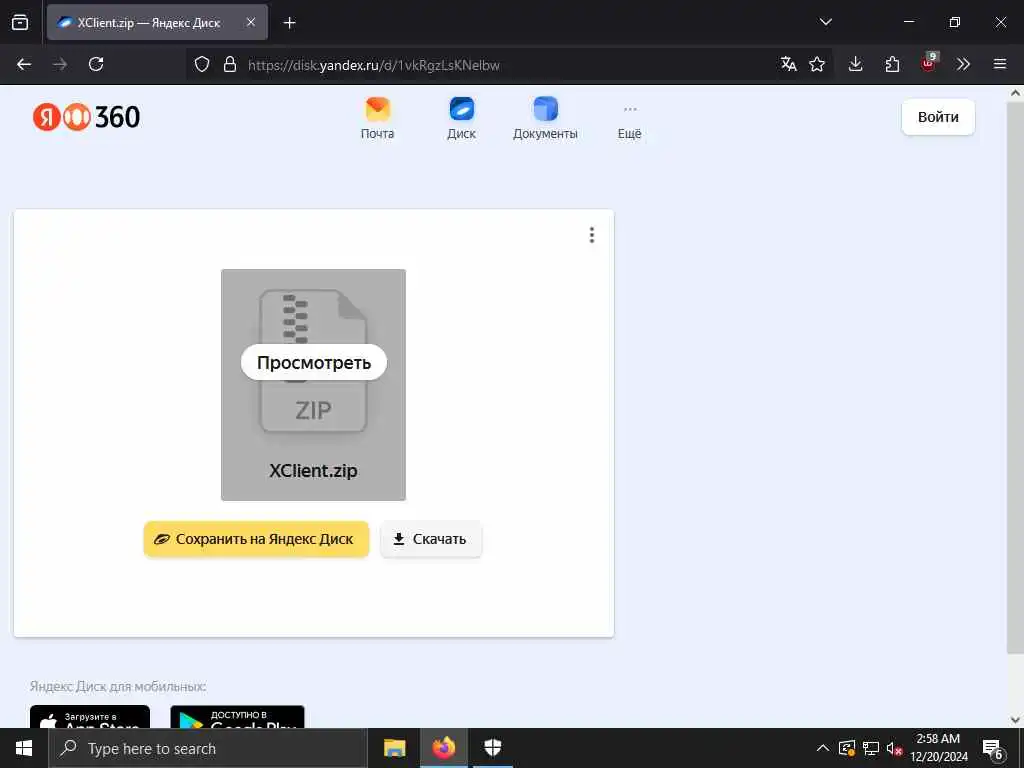This screenshot has height=768, width=1024.
Task: Open File Explorer from taskbar
Action: [x=394, y=748]
